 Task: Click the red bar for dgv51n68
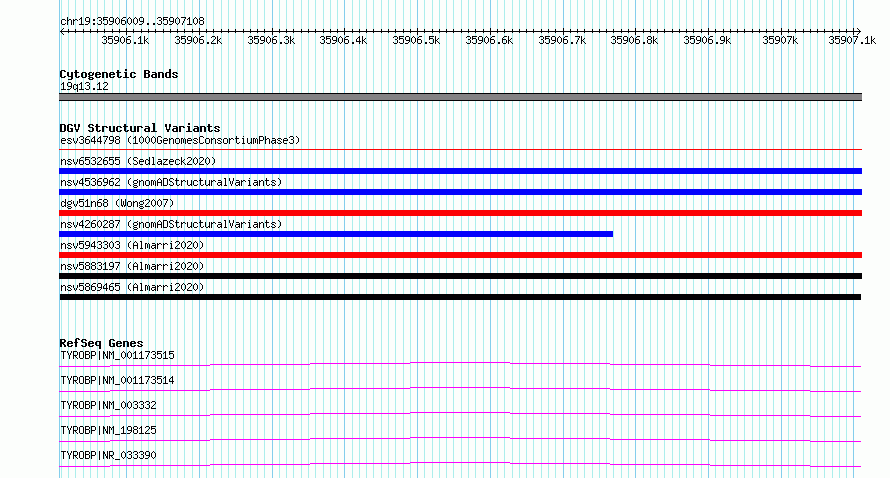point(460,213)
